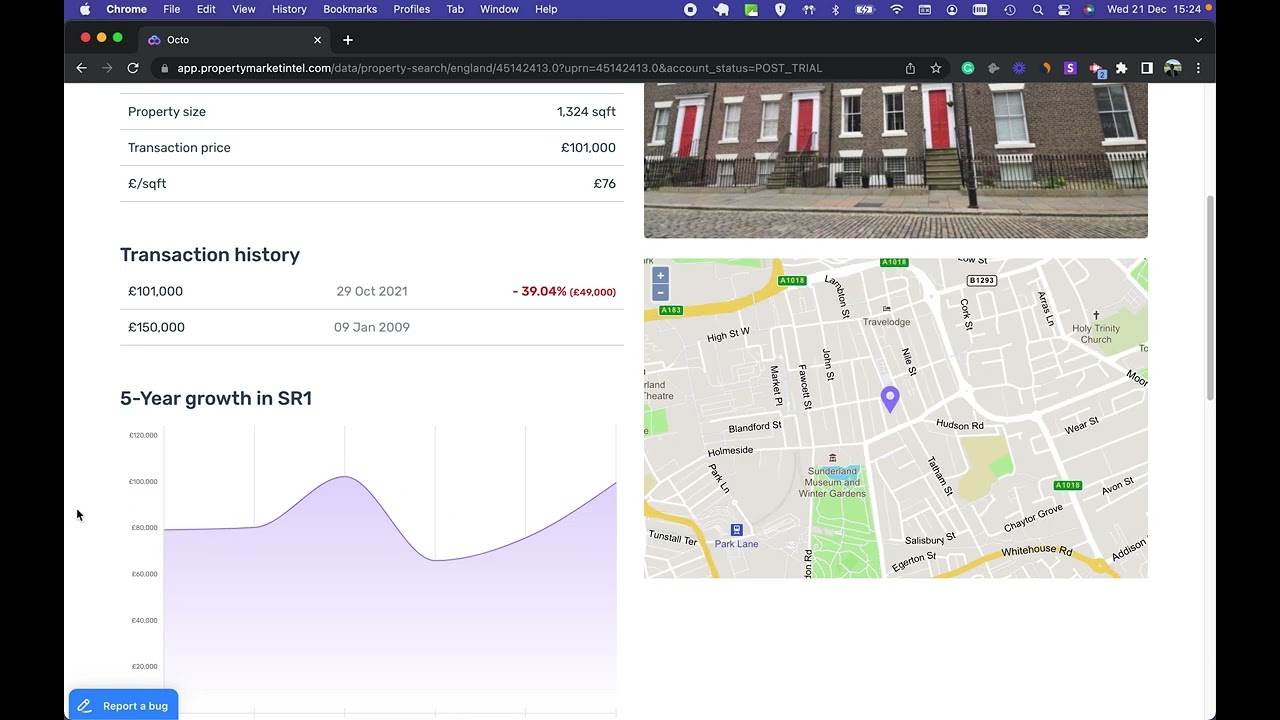Click the Holy Trinity Church cross icon

(1096, 315)
